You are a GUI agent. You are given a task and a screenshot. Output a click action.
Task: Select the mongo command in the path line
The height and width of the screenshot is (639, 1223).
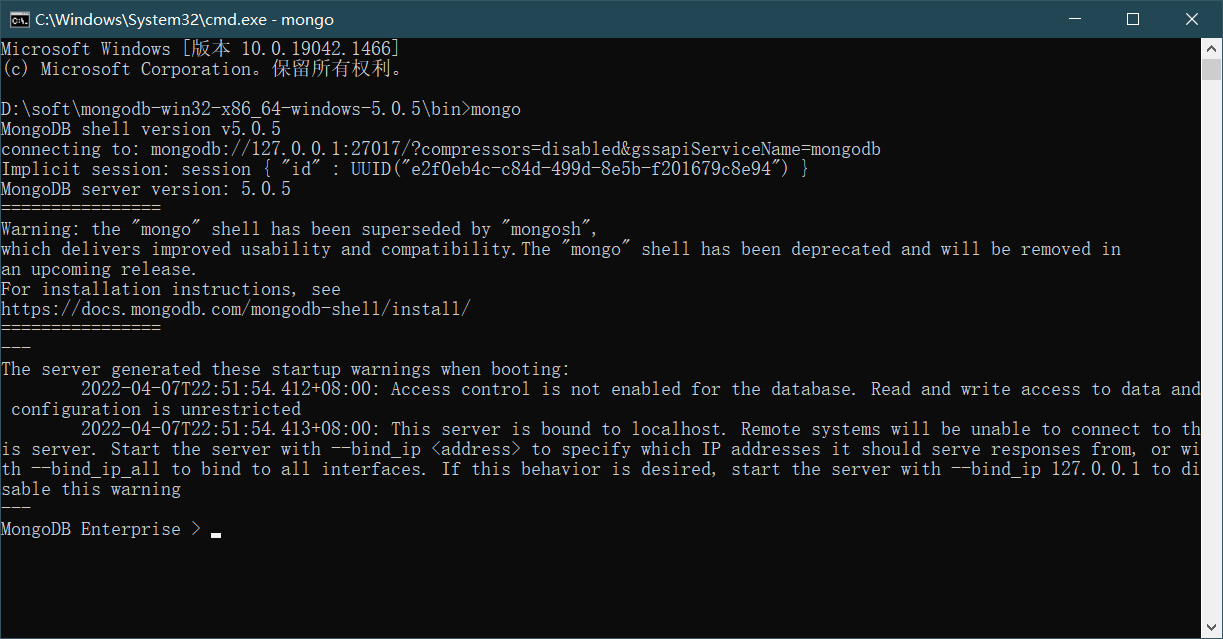click(497, 108)
